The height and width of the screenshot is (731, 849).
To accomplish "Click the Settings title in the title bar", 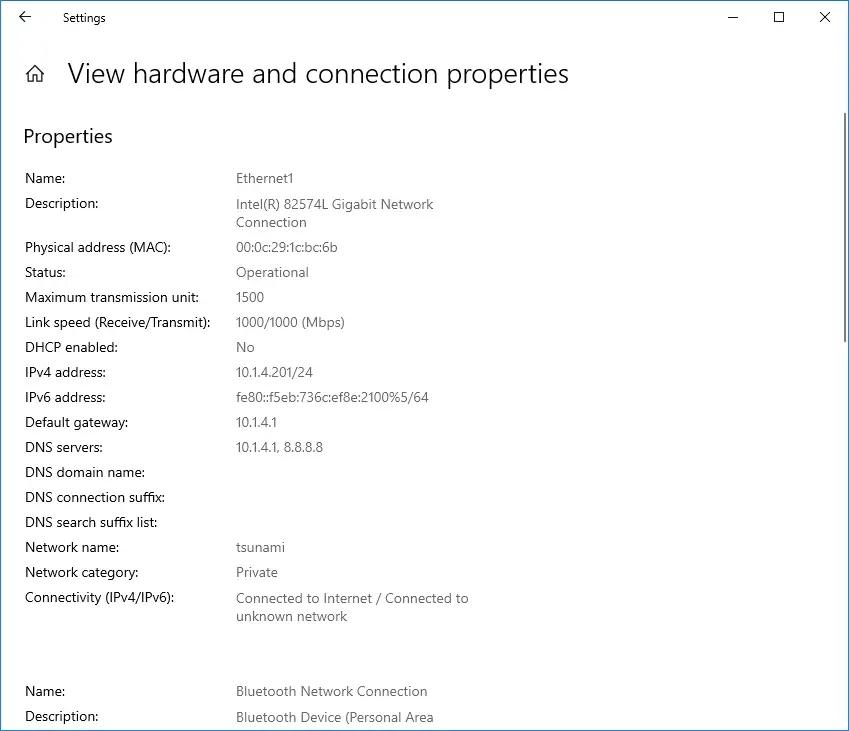I will [x=83, y=17].
